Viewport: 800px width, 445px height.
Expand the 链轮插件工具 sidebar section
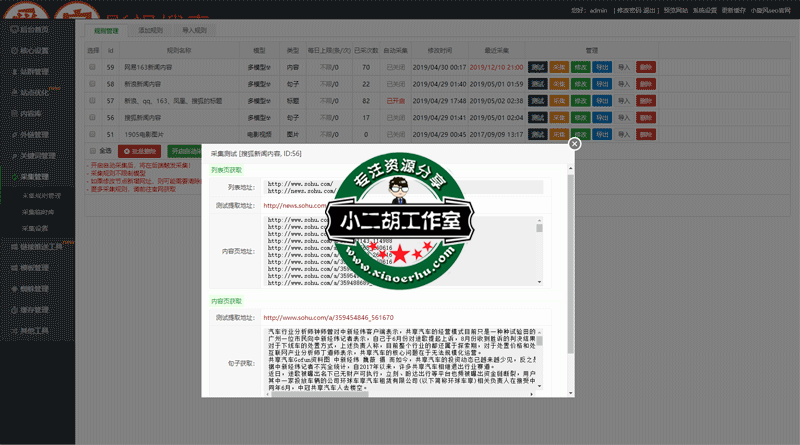point(40,246)
